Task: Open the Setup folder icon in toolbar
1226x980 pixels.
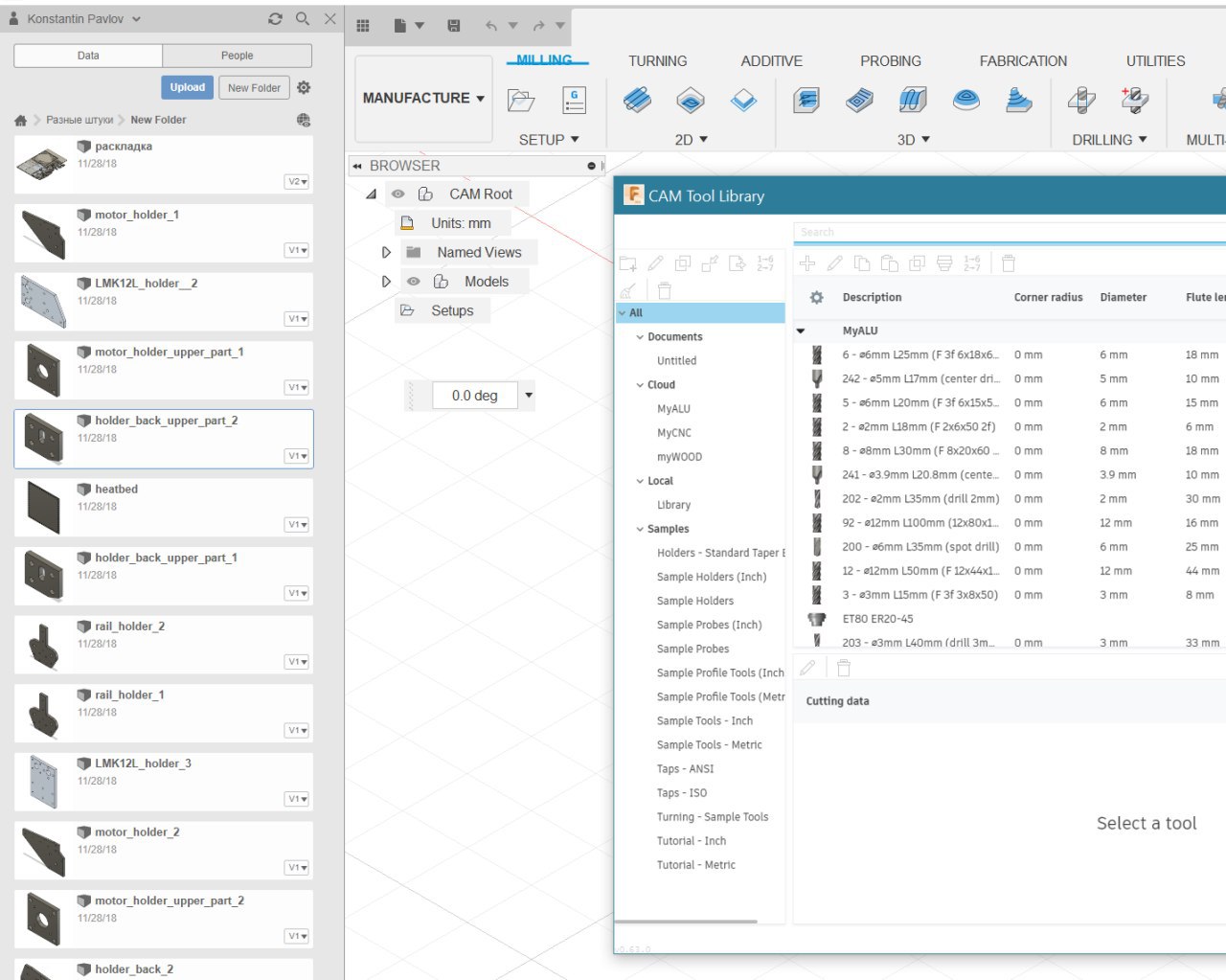Action: click(521, 100)
